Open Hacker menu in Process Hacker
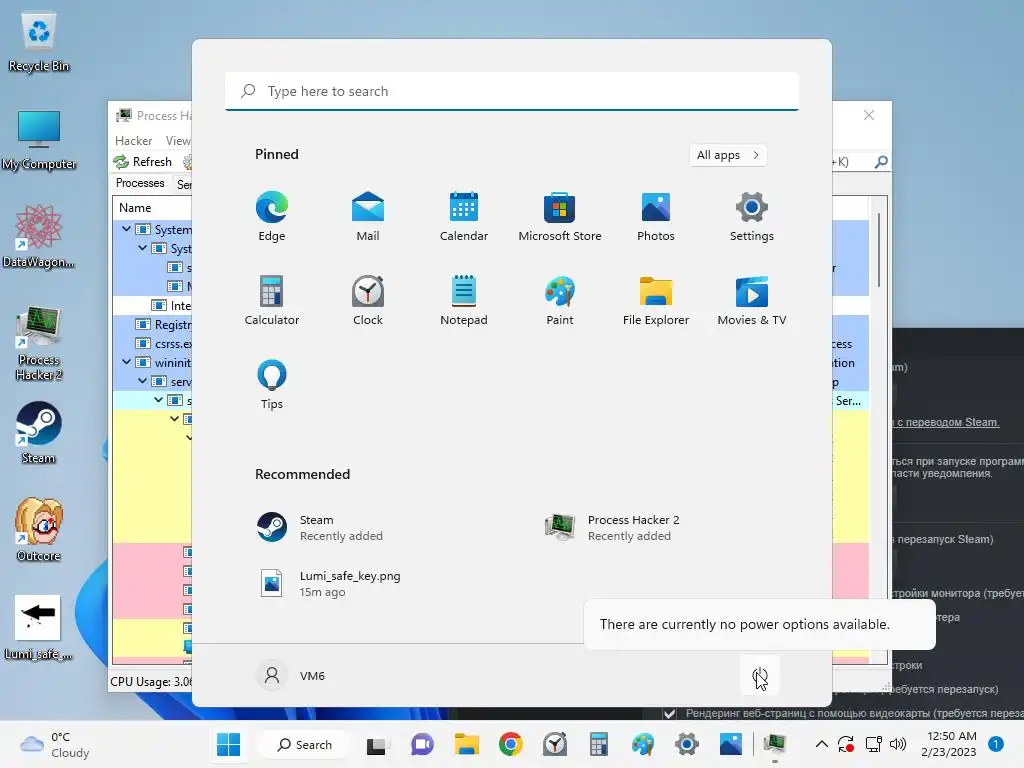Viewport: 1024px width, 768px height. coord(133,141)
